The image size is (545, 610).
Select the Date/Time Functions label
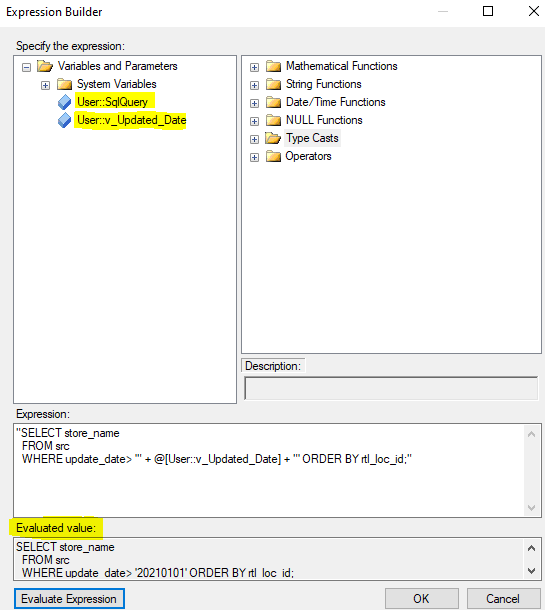(x=336, y=102)
